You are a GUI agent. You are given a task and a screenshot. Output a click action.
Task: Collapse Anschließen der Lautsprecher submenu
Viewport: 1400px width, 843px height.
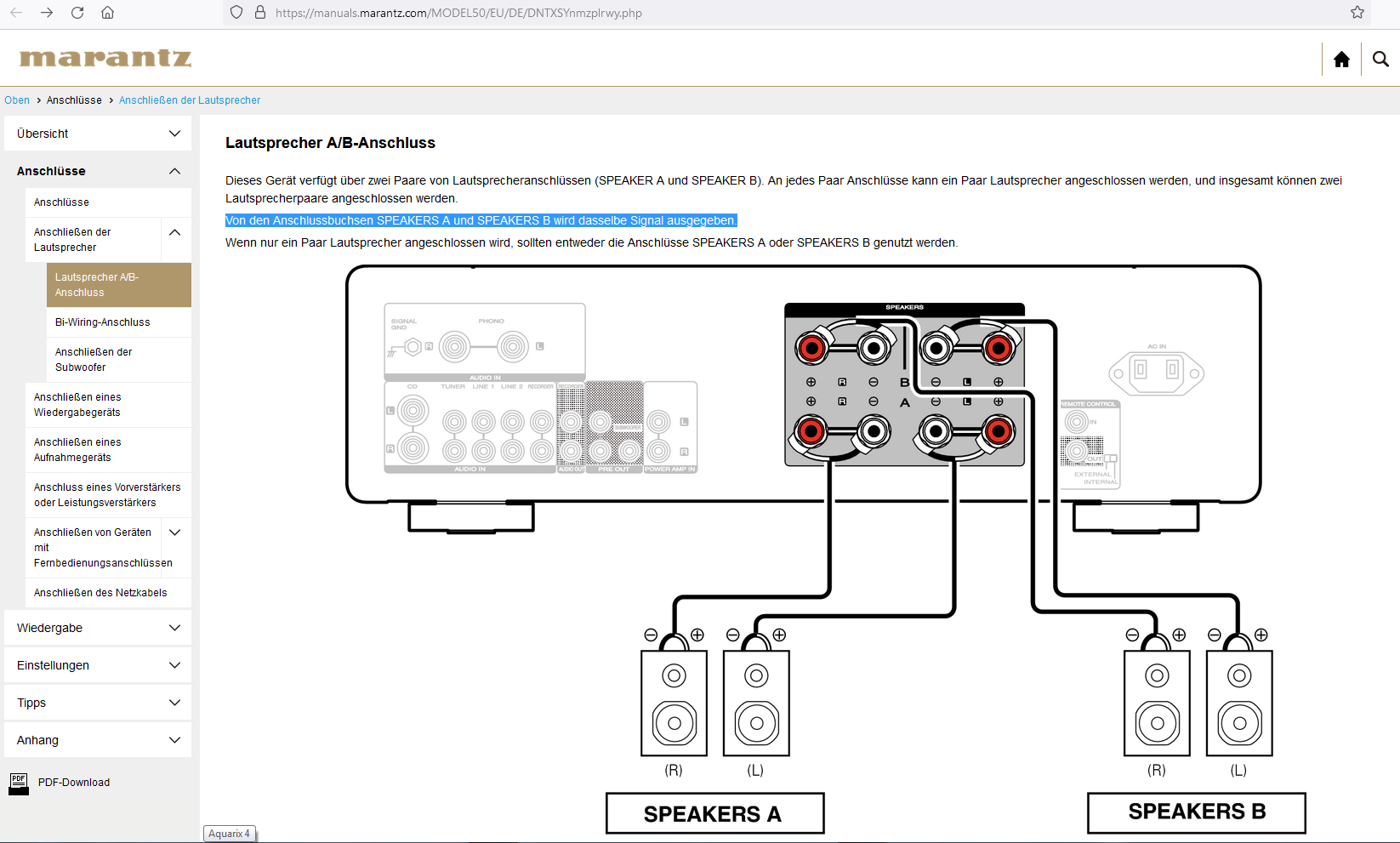tap(175, 232)
